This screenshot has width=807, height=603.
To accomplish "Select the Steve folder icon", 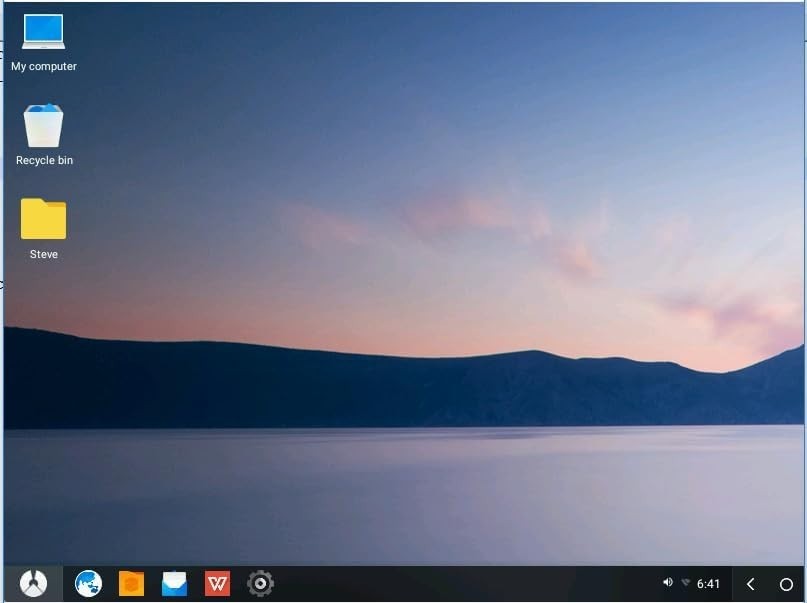I will click(44, 219).
